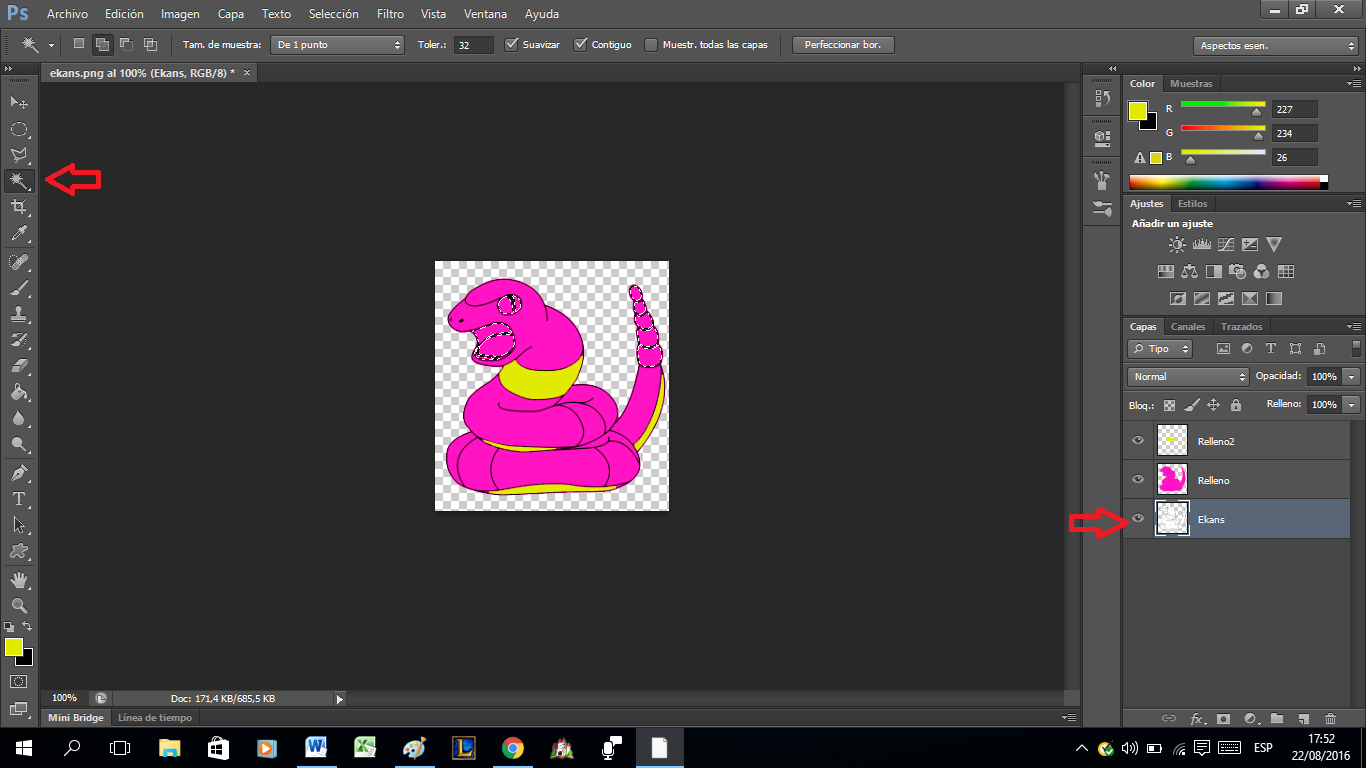Viewport: 1366px width, 768px height.
Task: Open the layer filter Tipo dropdown
Action: pyautogui.click(x=1160, y=349)
